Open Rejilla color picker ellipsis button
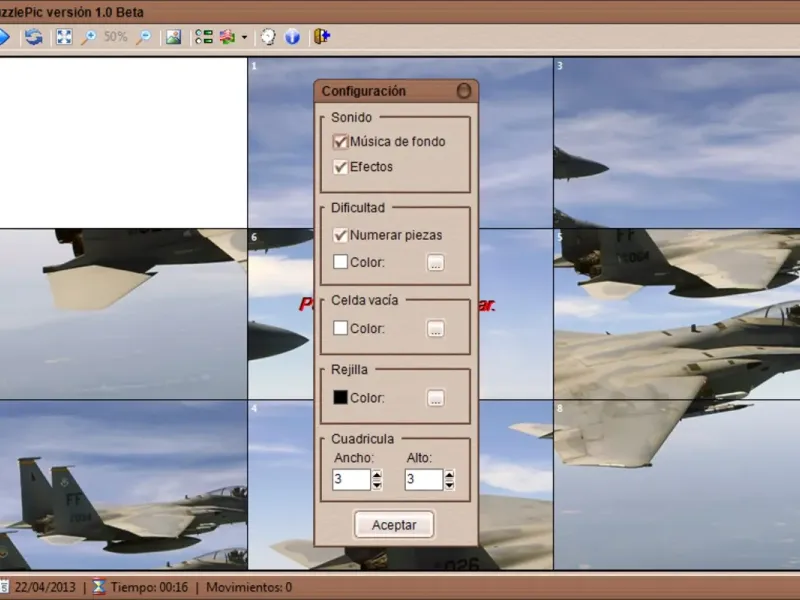The width and height of the screenshot is (800, 600). 435,398
